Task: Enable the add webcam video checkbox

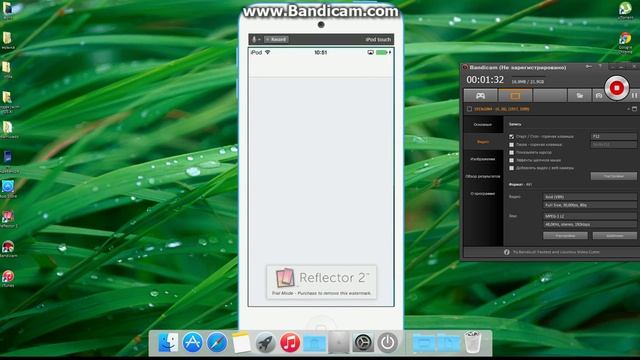Action: click(511, 168)
